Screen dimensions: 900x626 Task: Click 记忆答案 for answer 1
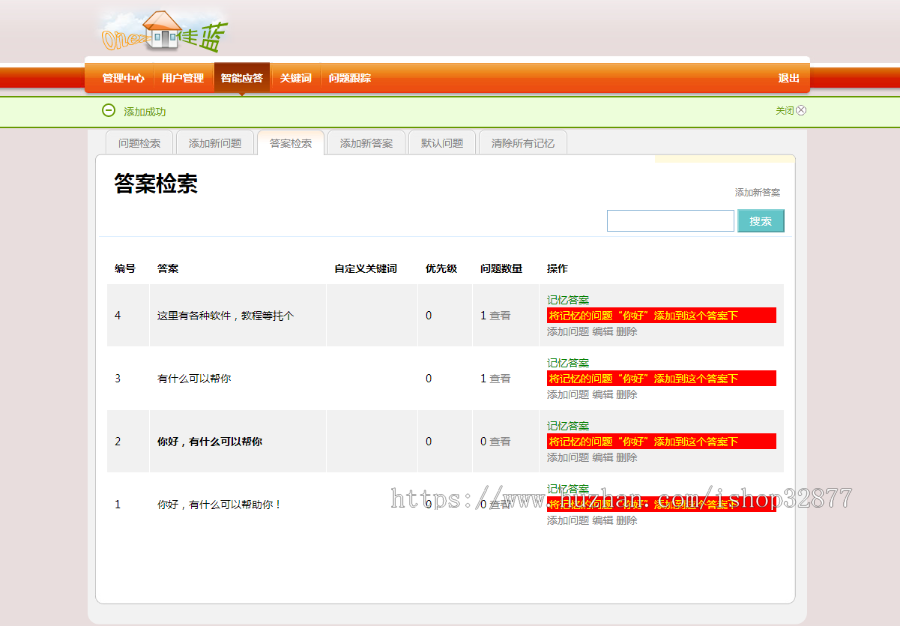(x=568, y=489)
